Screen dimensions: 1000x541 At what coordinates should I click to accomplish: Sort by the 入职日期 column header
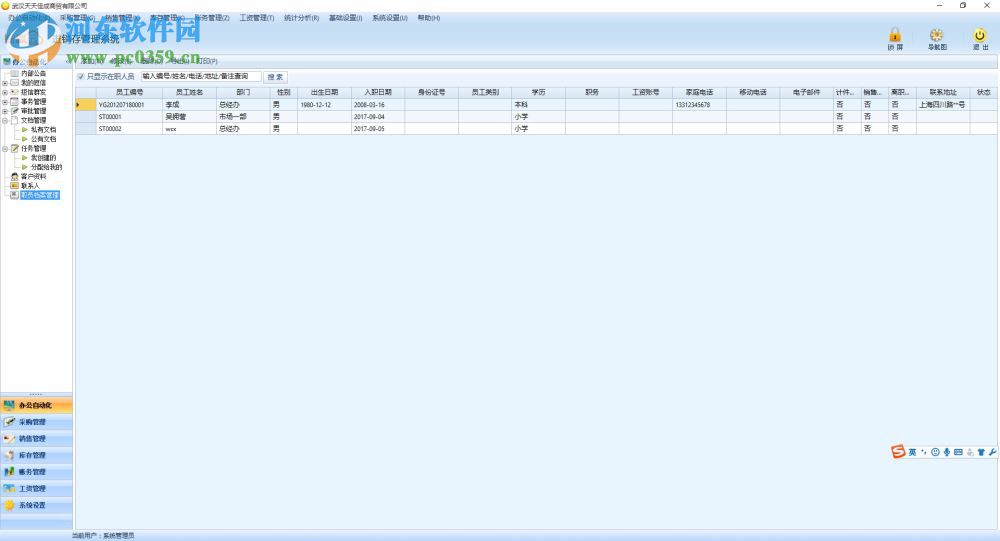pyautogui.click(x=378, y=93)
